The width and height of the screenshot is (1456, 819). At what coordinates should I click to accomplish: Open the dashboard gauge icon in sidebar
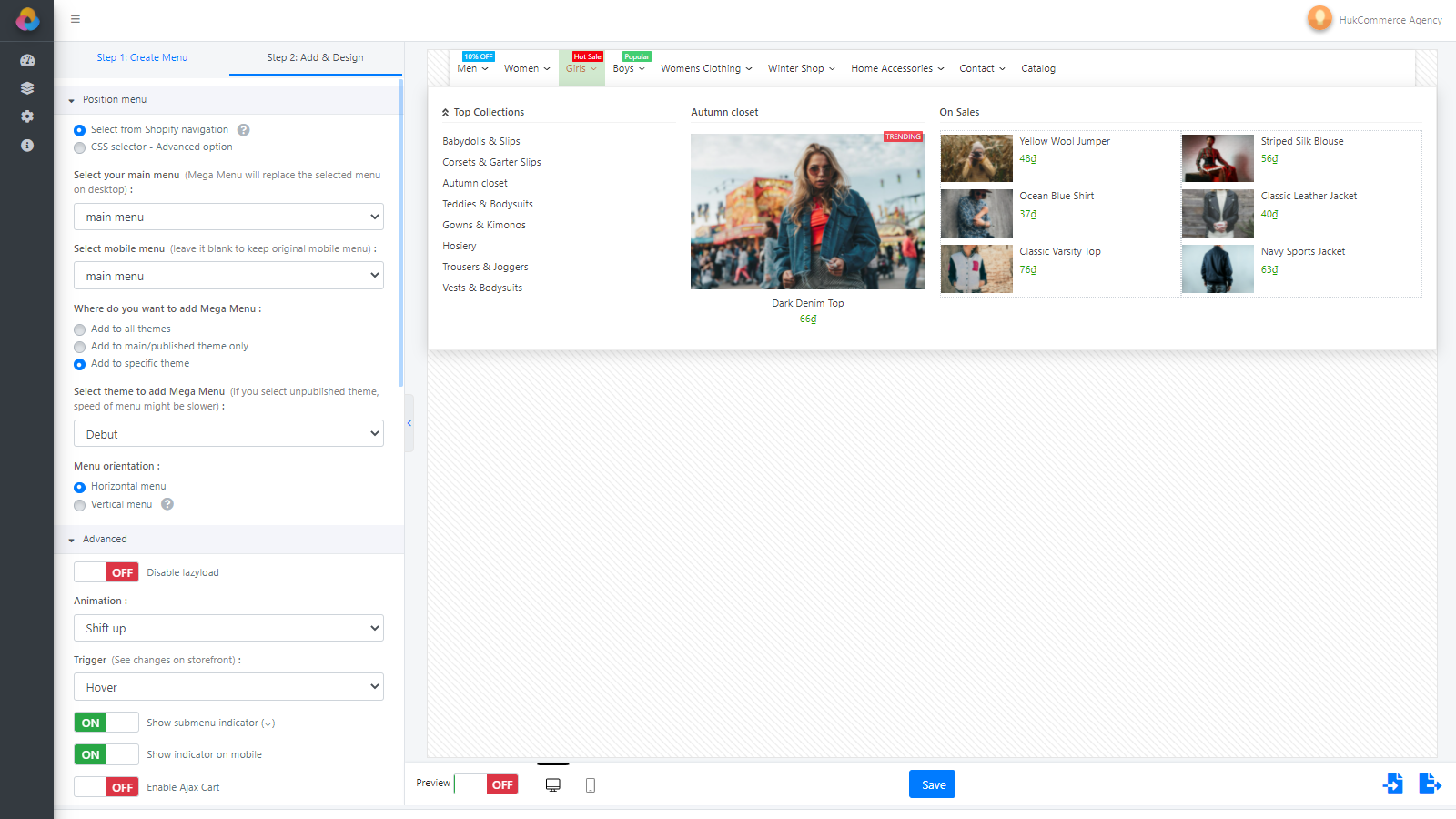click(x=27, y=60)
